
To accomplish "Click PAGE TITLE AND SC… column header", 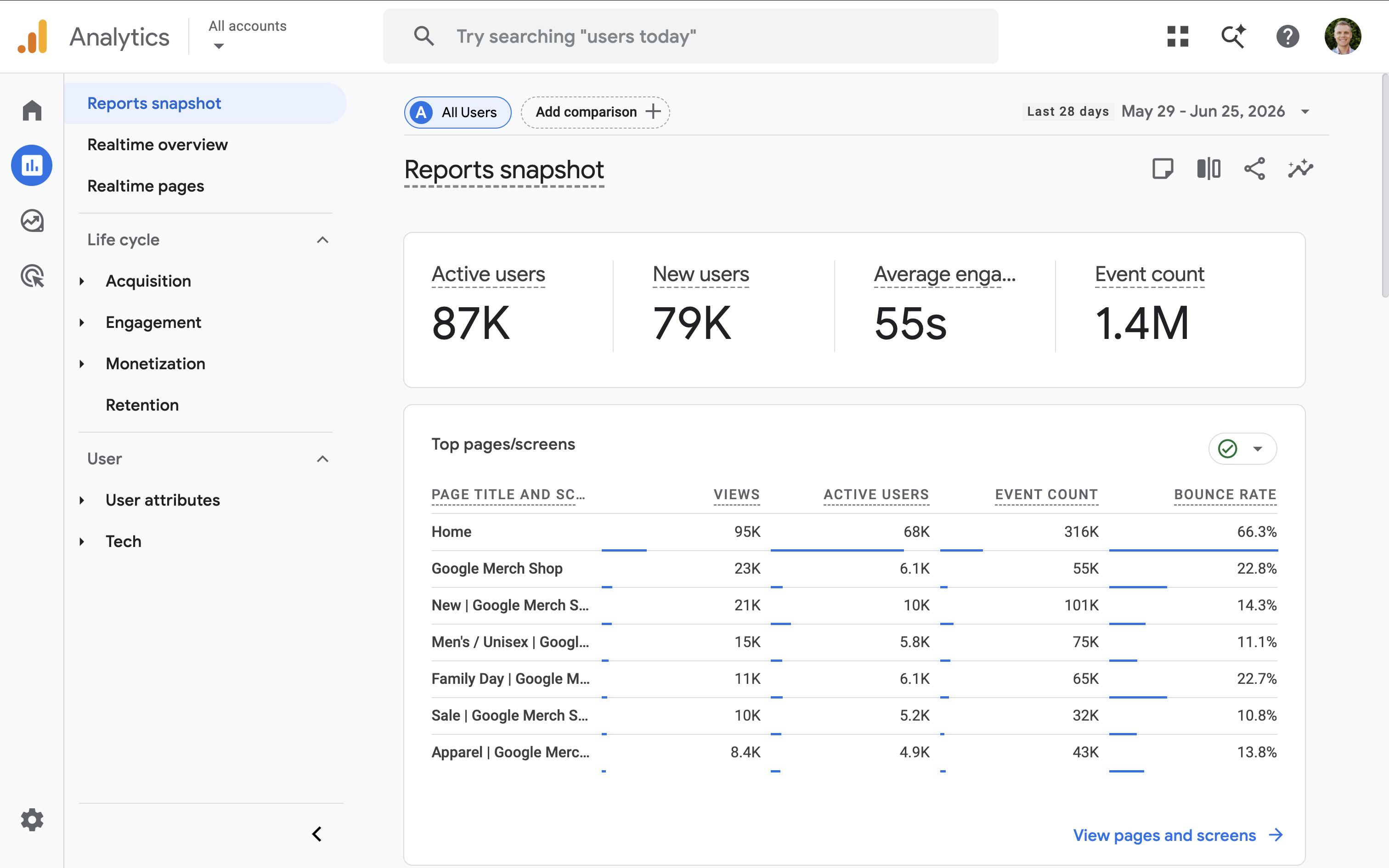I will point(508,494).
